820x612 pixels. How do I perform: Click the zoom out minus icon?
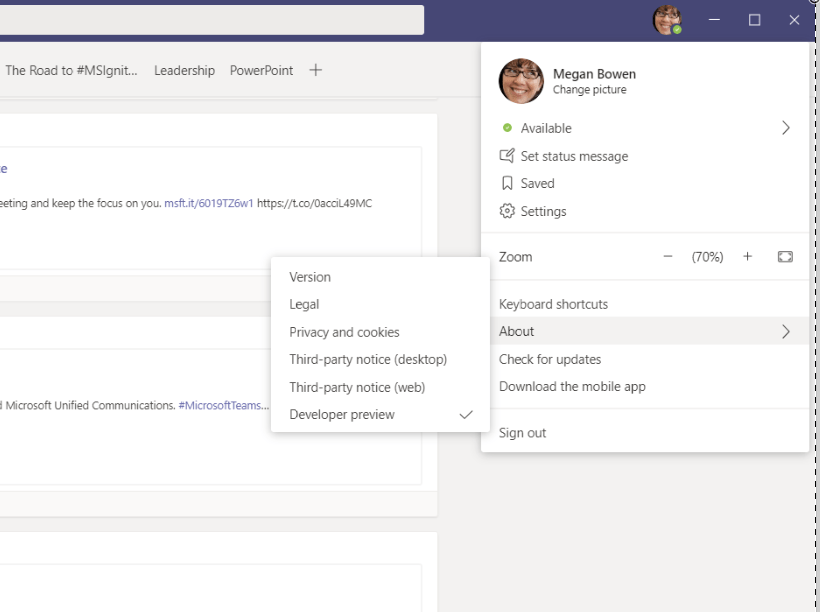pyautogui.click(x=668, y=257)
